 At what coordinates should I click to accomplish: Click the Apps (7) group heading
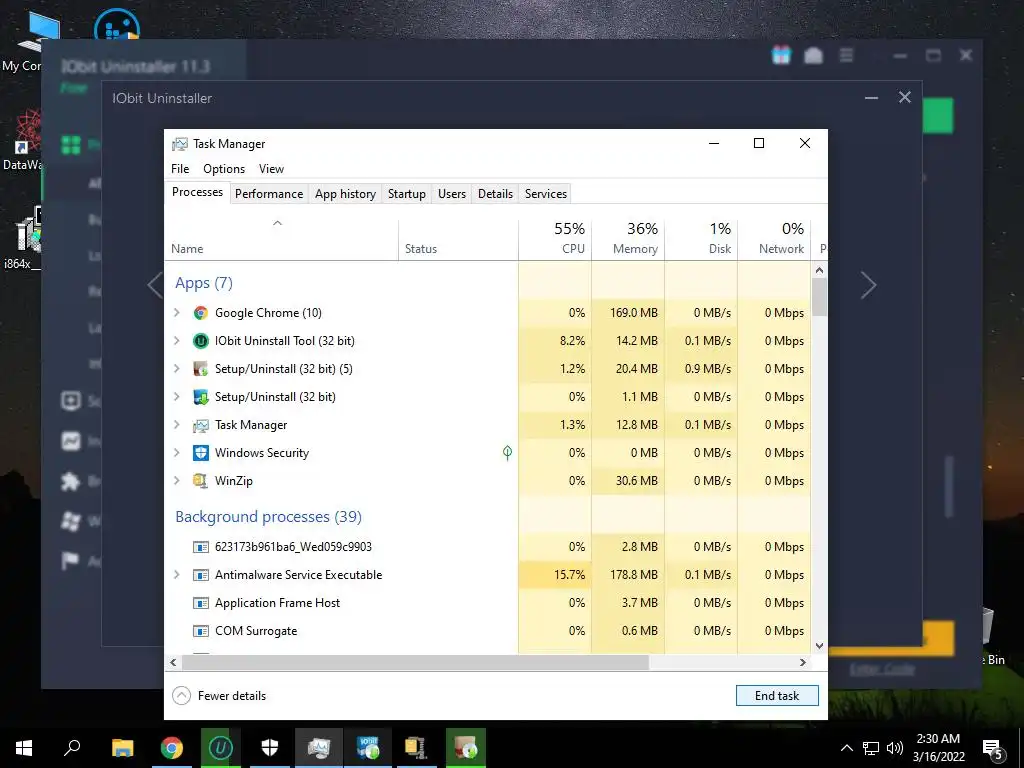204,283
